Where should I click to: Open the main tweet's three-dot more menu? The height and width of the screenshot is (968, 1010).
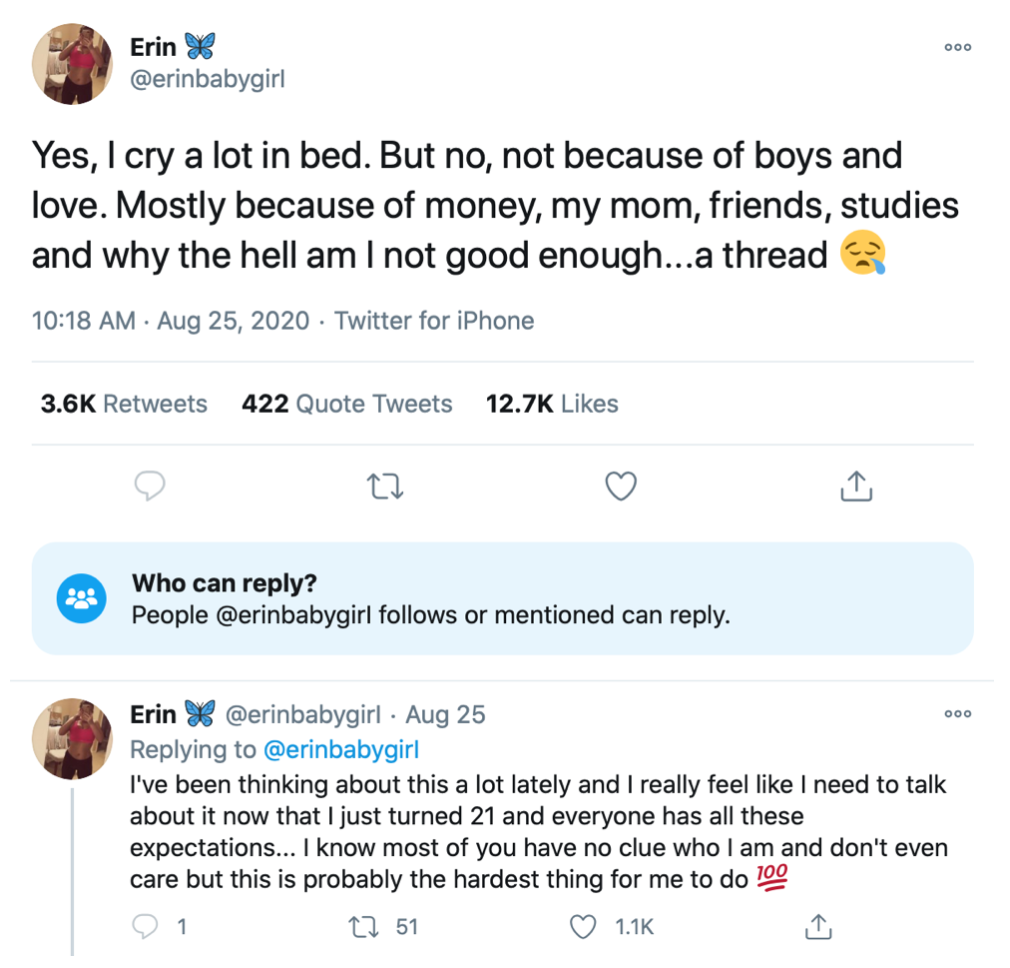point(957,47)
